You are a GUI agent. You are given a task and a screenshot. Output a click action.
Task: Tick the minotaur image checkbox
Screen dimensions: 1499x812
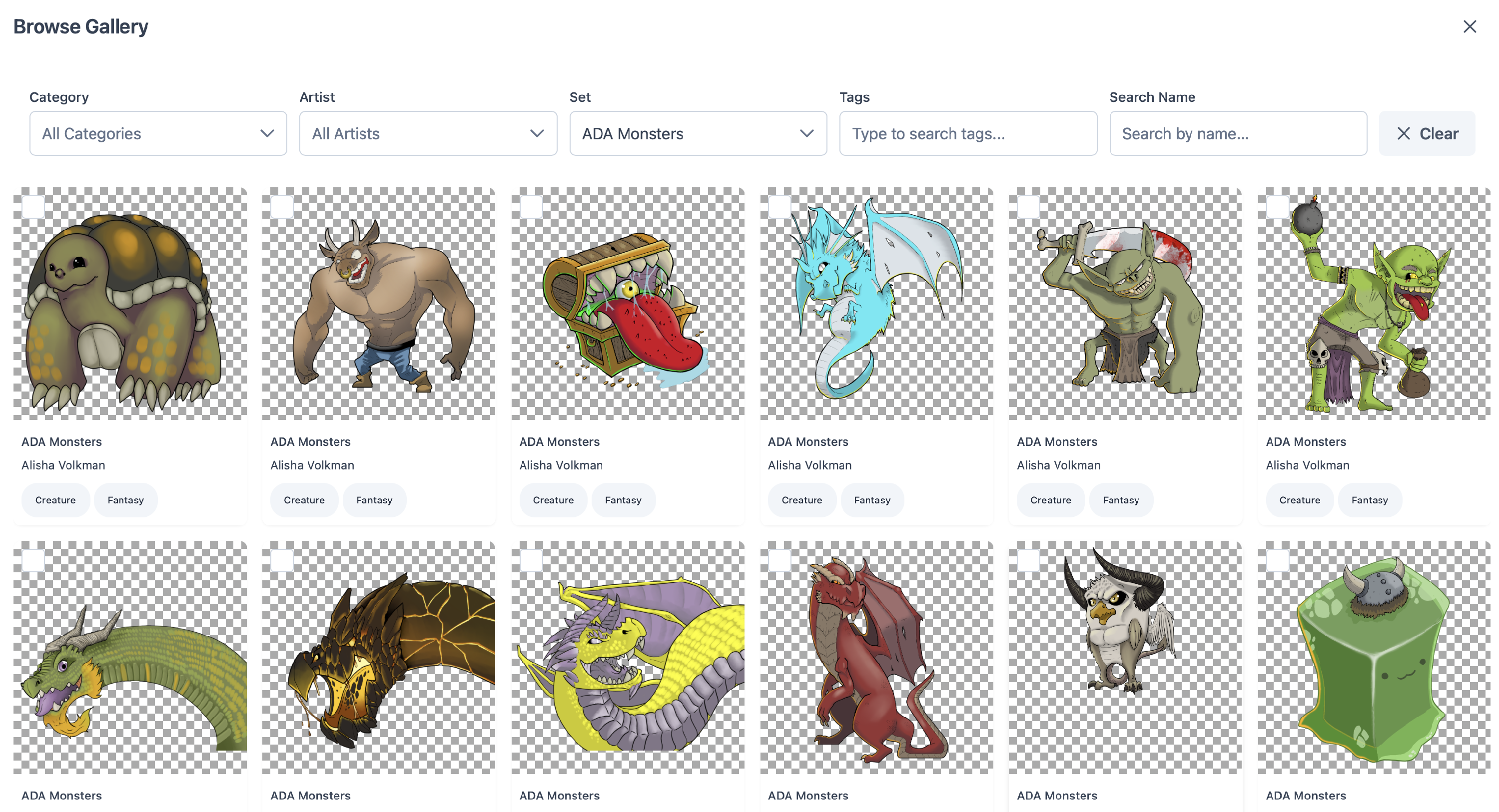282,207
